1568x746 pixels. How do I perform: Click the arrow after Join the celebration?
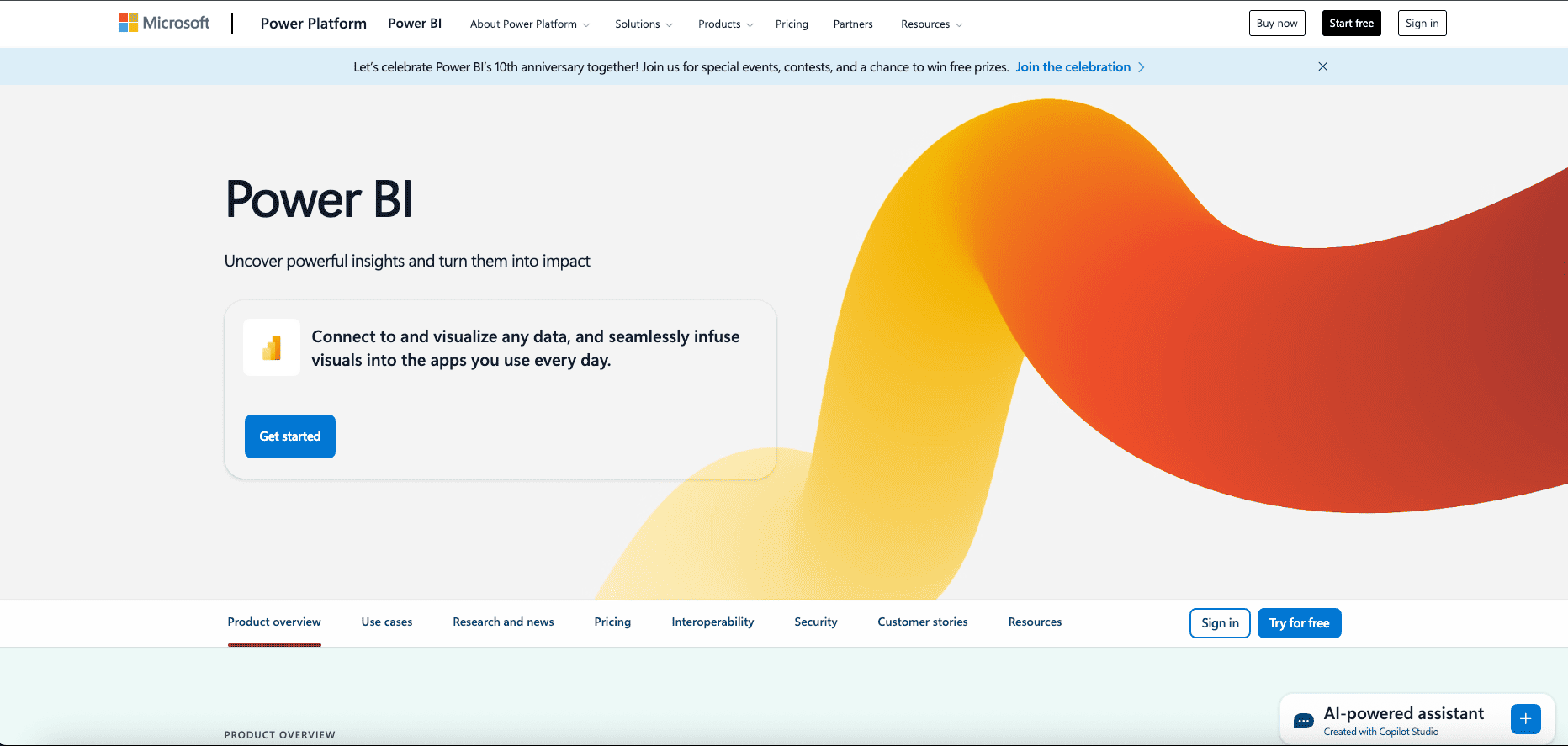1142,67
